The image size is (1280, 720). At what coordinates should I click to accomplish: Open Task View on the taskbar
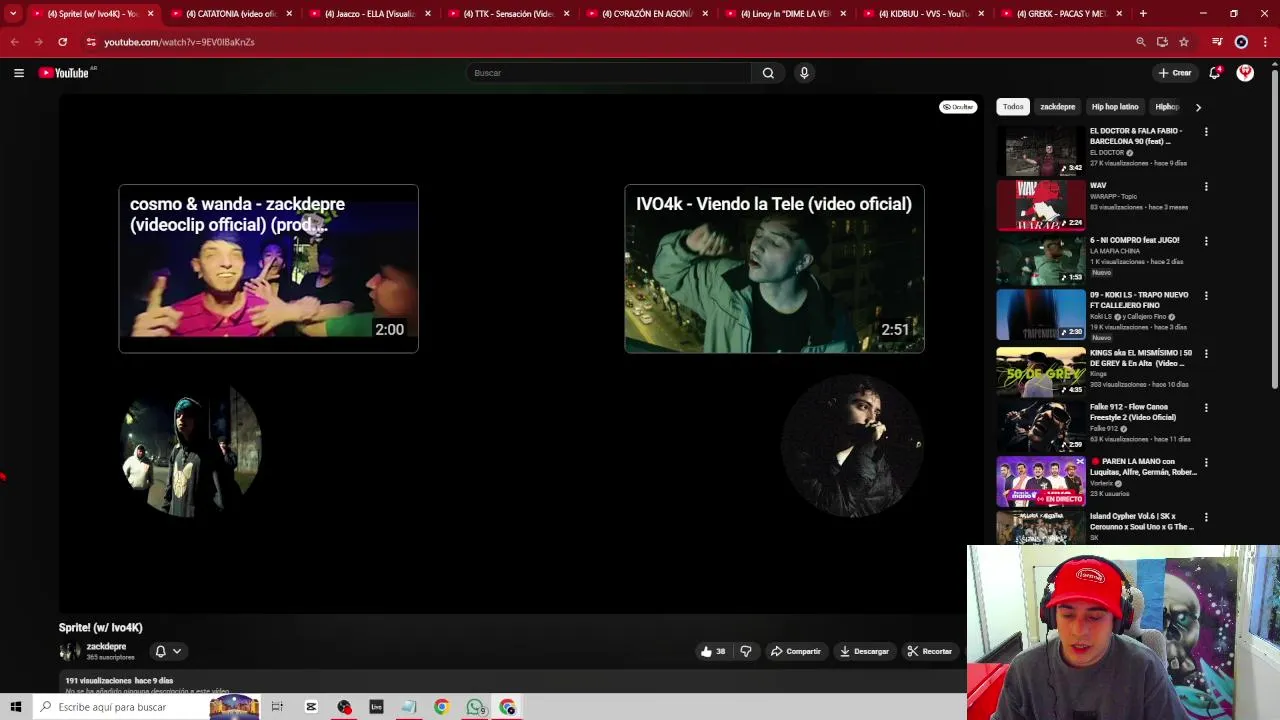(277, 707)
